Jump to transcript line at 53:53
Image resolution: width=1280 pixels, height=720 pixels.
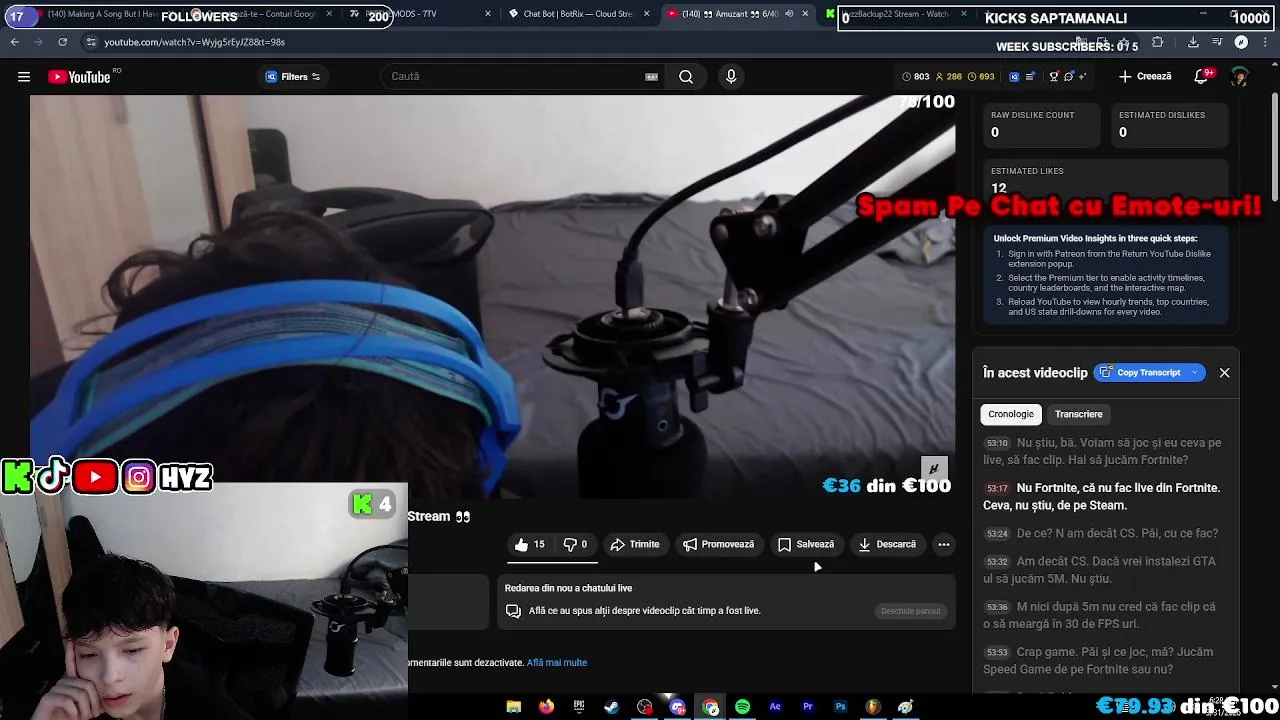coord(1105,660)
